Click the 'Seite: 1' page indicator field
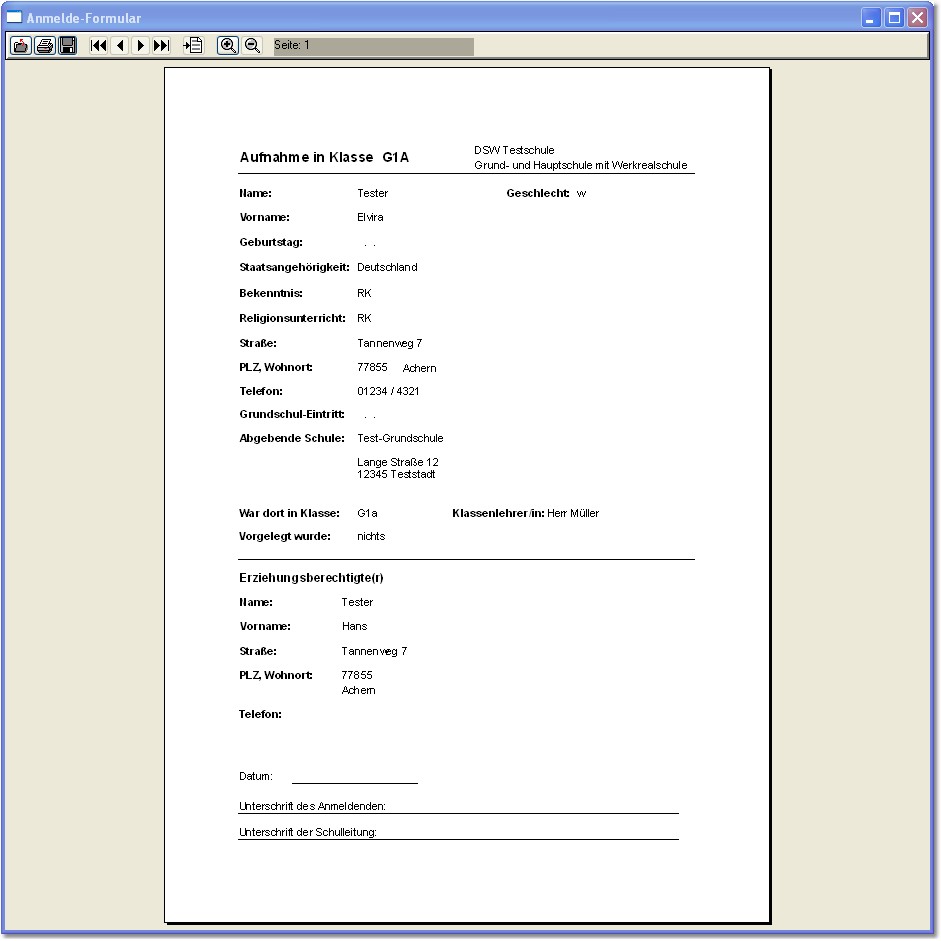Screen dimensions: 941x941 point(373,46)
